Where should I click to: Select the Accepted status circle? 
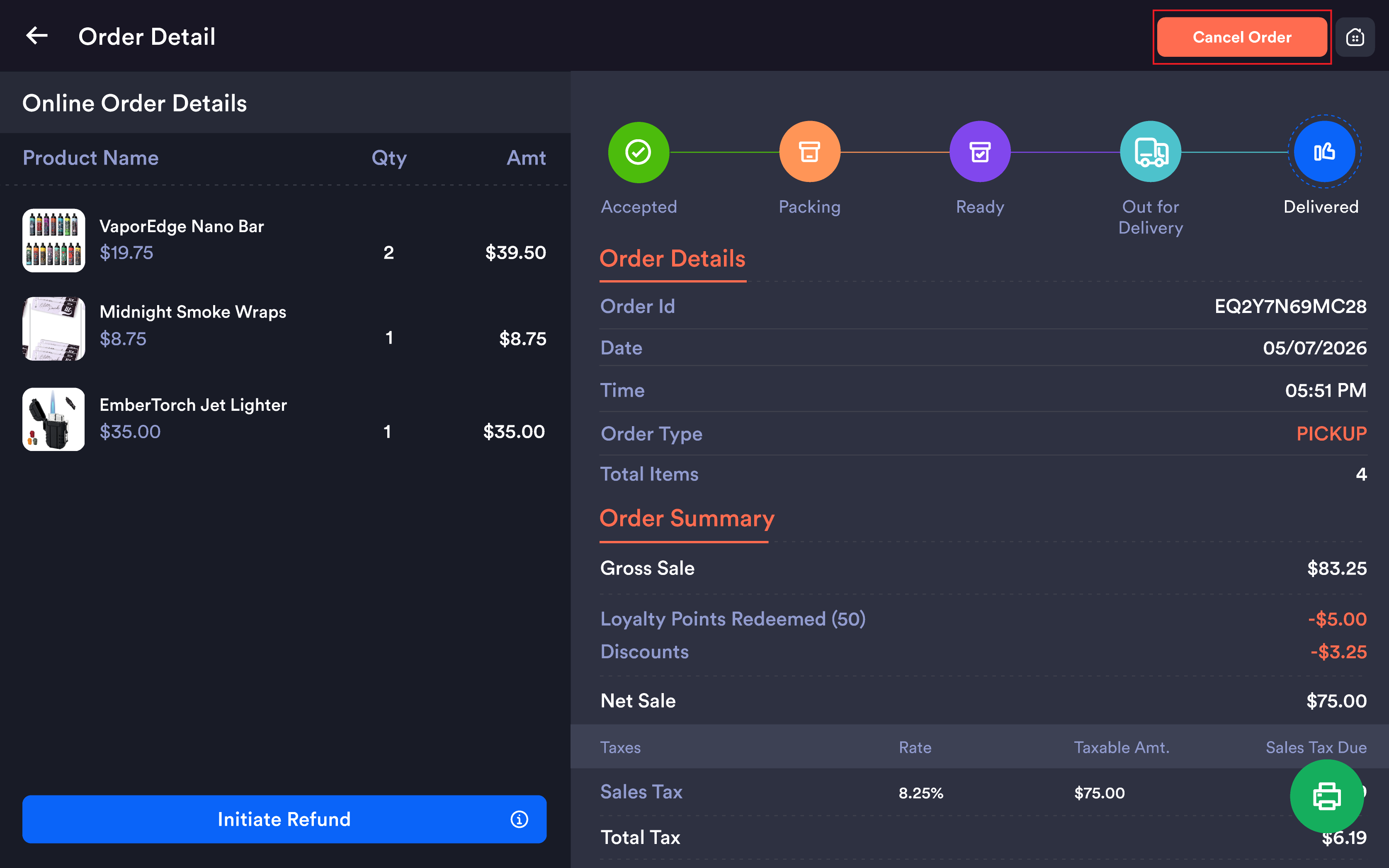tap(638, 152)
